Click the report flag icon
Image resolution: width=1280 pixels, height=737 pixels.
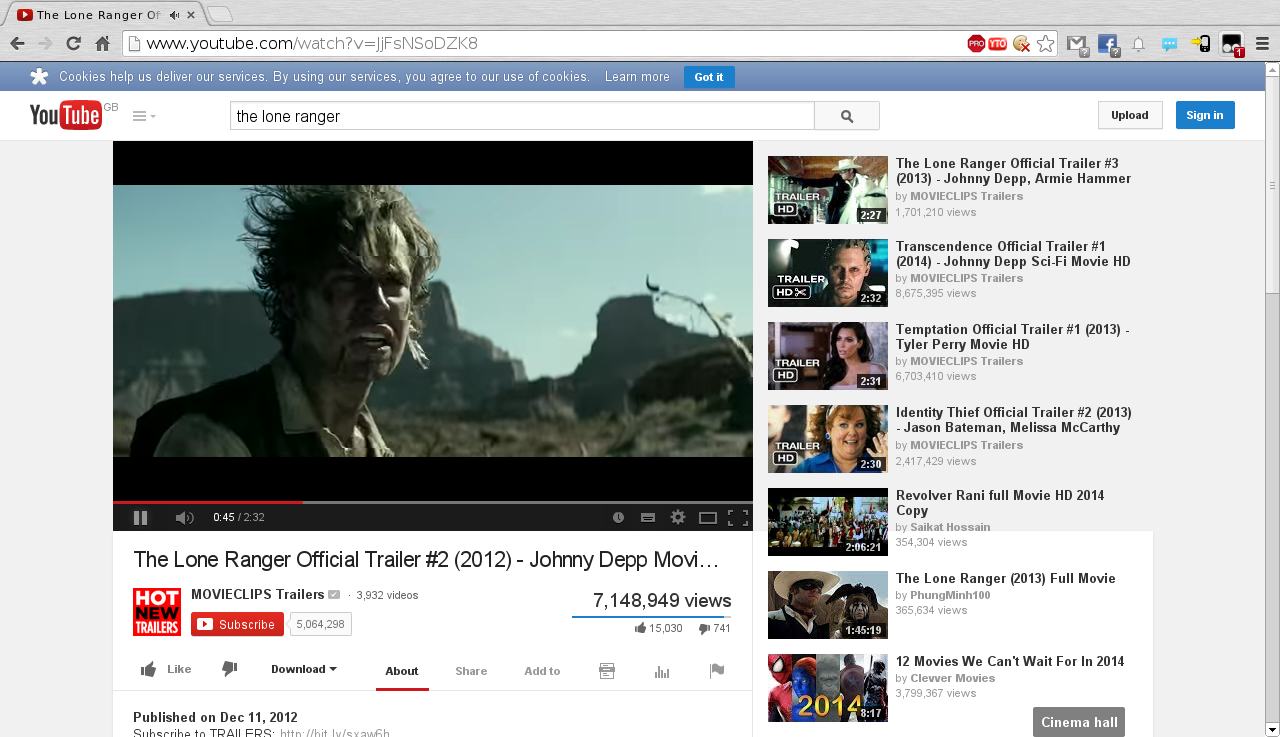(x=716, y=671)
